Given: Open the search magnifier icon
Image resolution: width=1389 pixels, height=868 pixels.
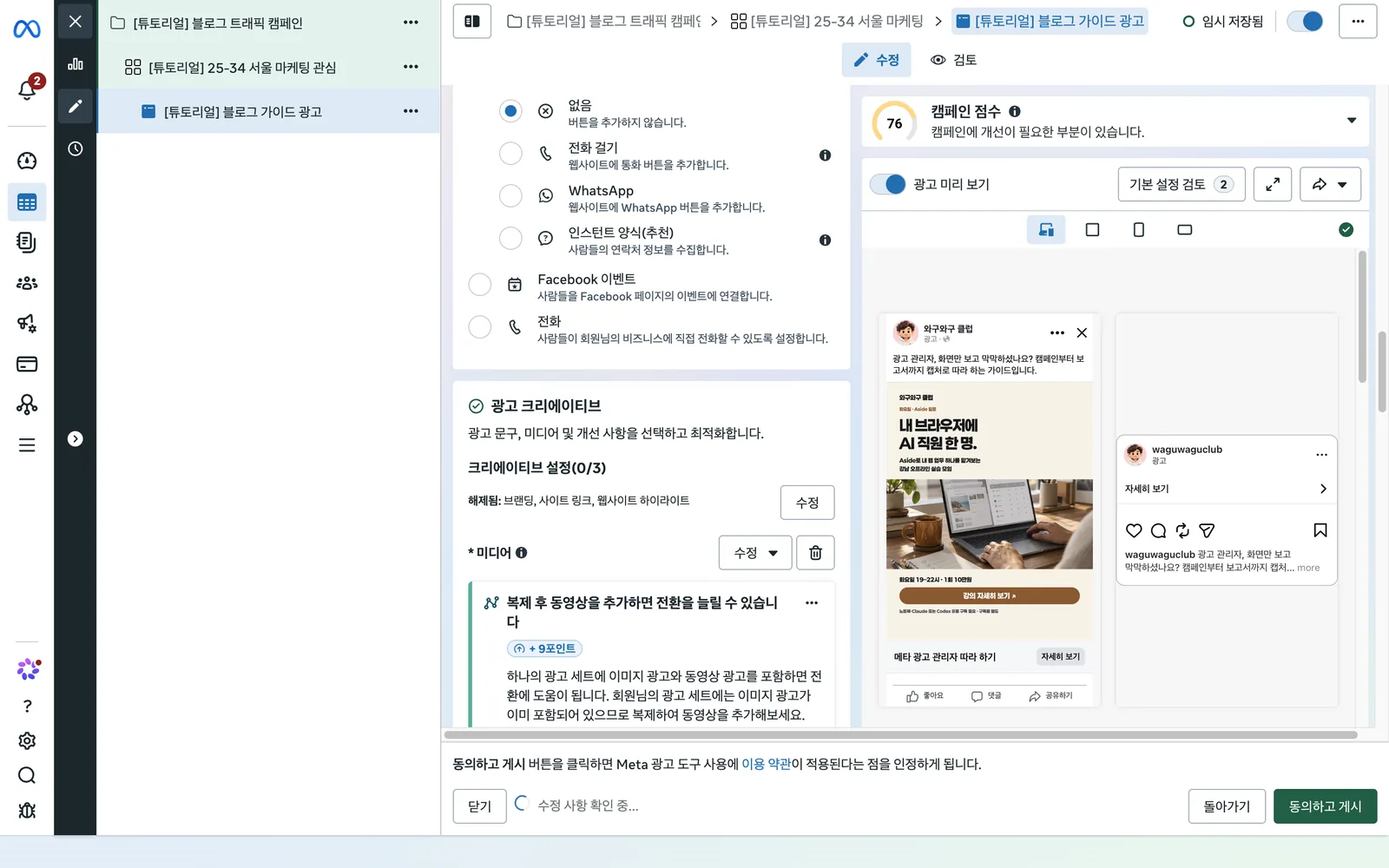Looking at the screenshot, I should [27, 775].
